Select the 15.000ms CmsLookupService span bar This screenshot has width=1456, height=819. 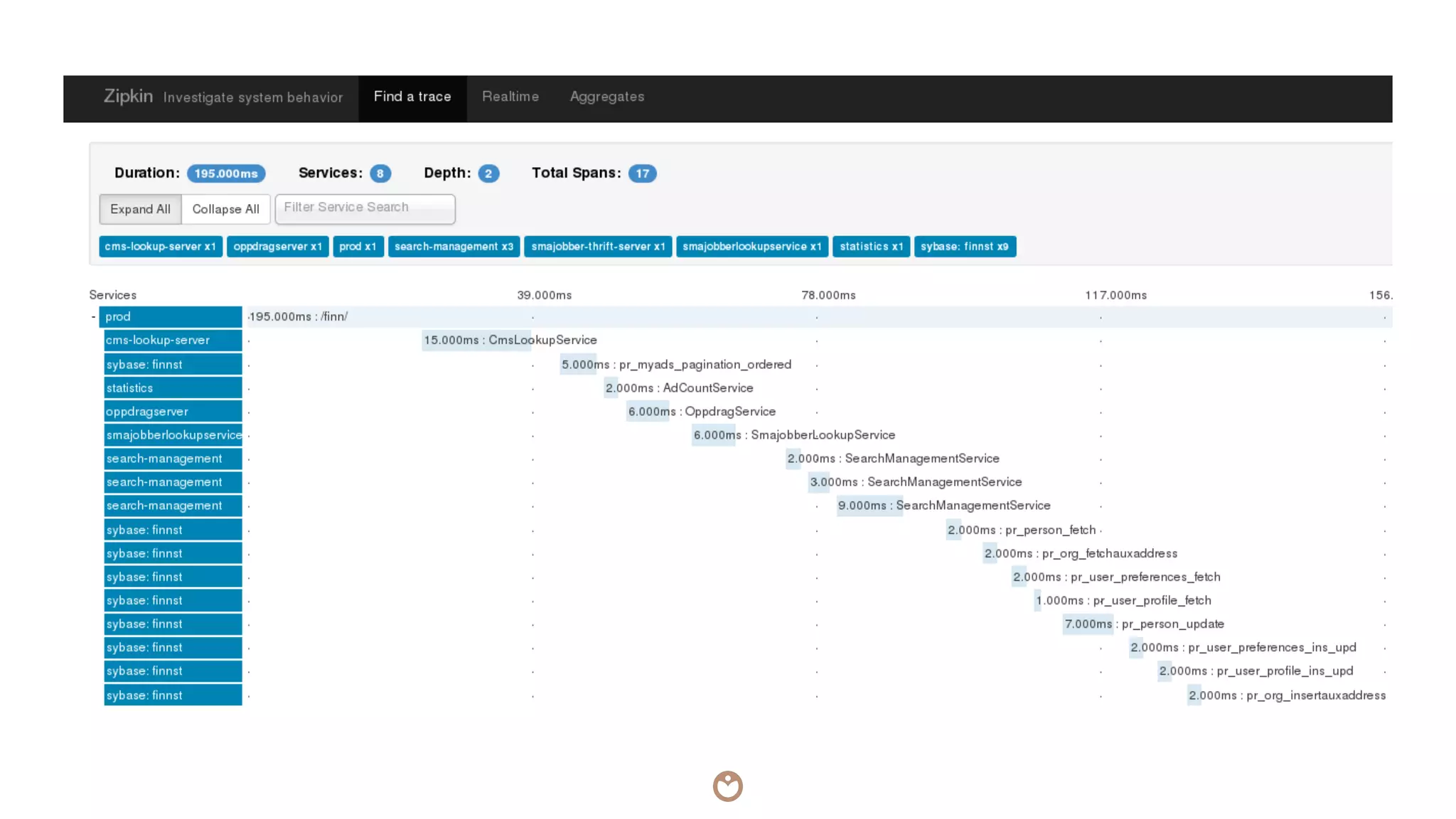pos(476,341)
